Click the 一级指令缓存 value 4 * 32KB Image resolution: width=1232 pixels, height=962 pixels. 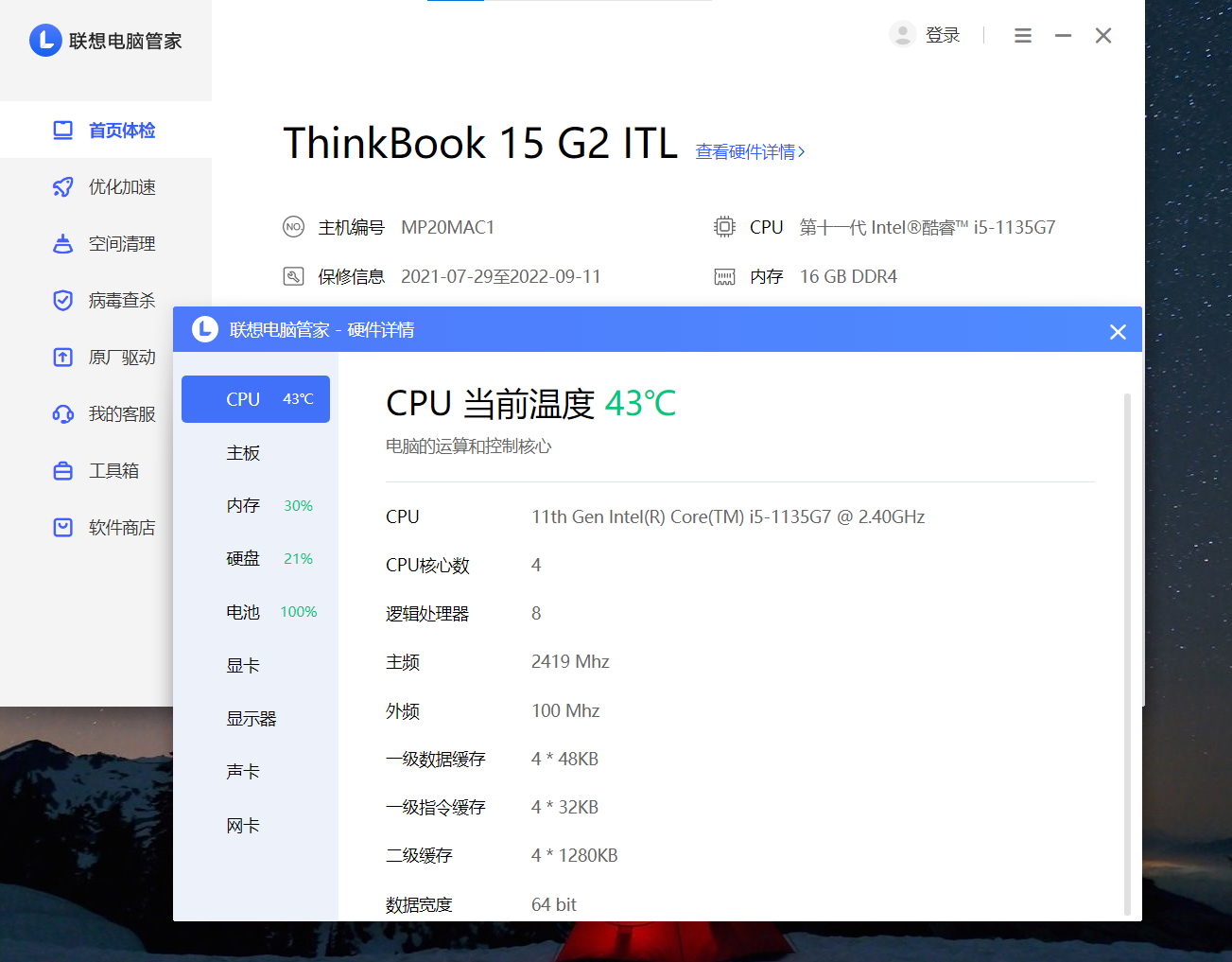(x=564, y=807)
